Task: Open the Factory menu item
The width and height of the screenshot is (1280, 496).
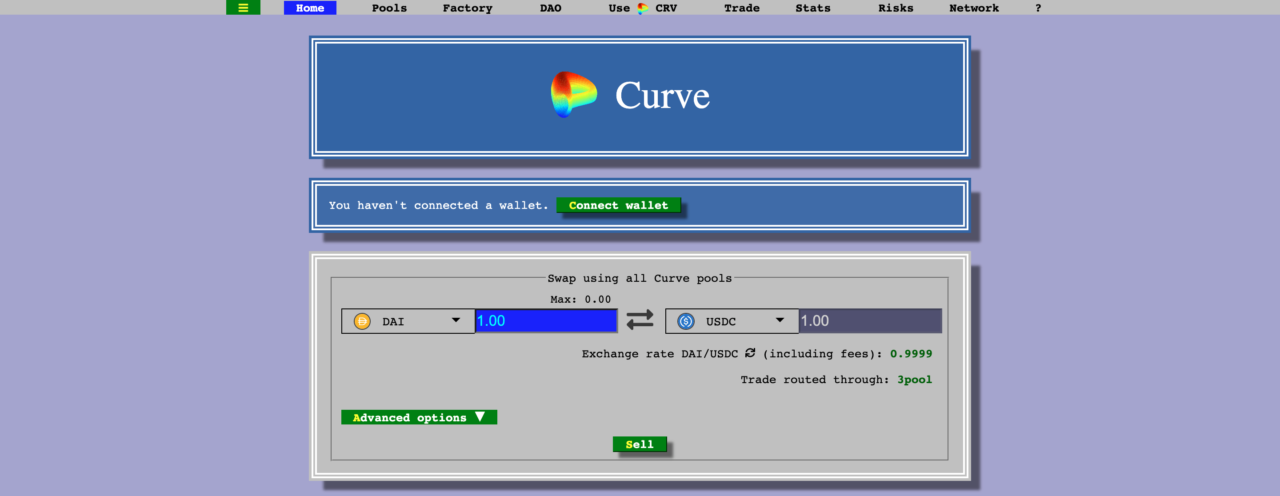Action: pos(467,8)
